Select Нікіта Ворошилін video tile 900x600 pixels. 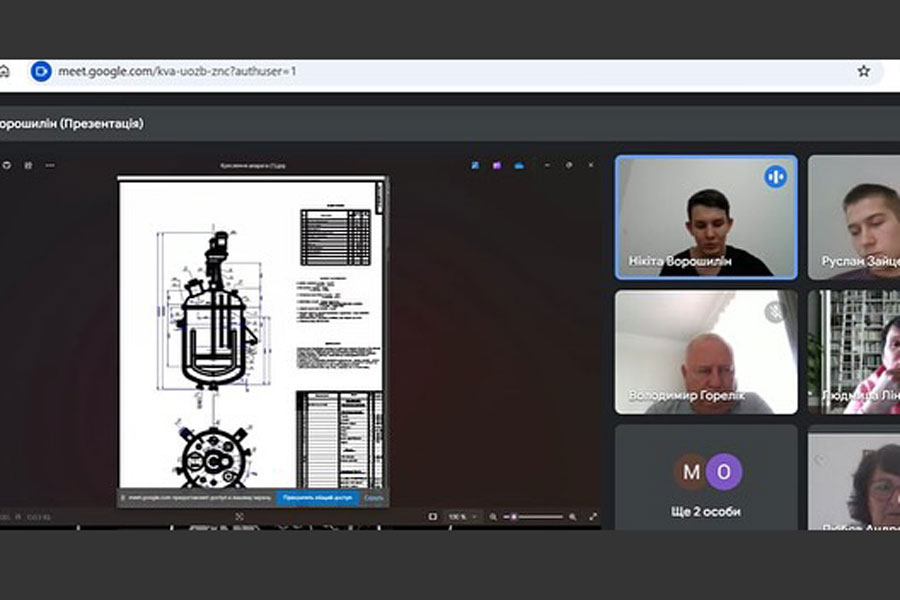[706, 217]
